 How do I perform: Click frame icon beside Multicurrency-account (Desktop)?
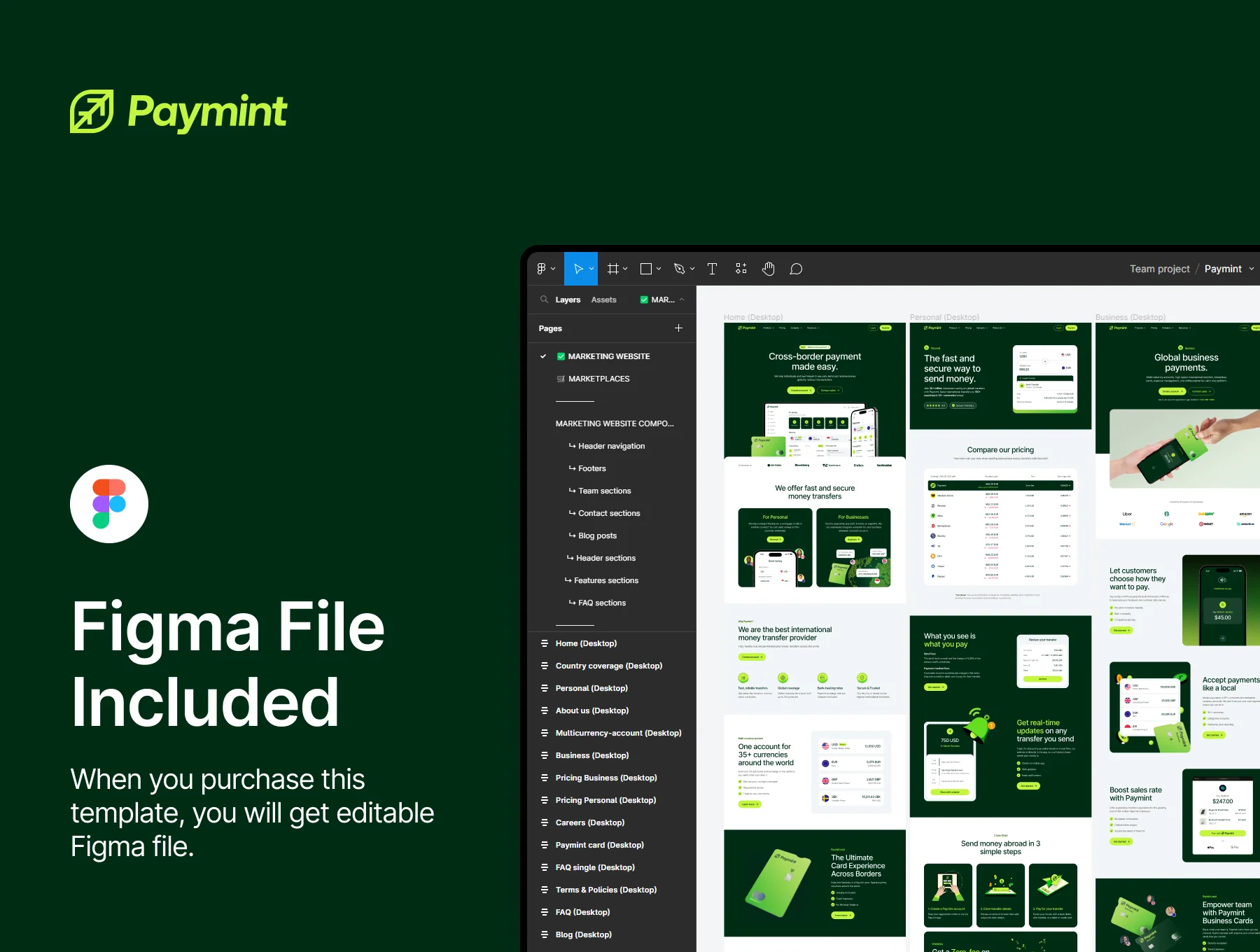[x=544, y=733]
